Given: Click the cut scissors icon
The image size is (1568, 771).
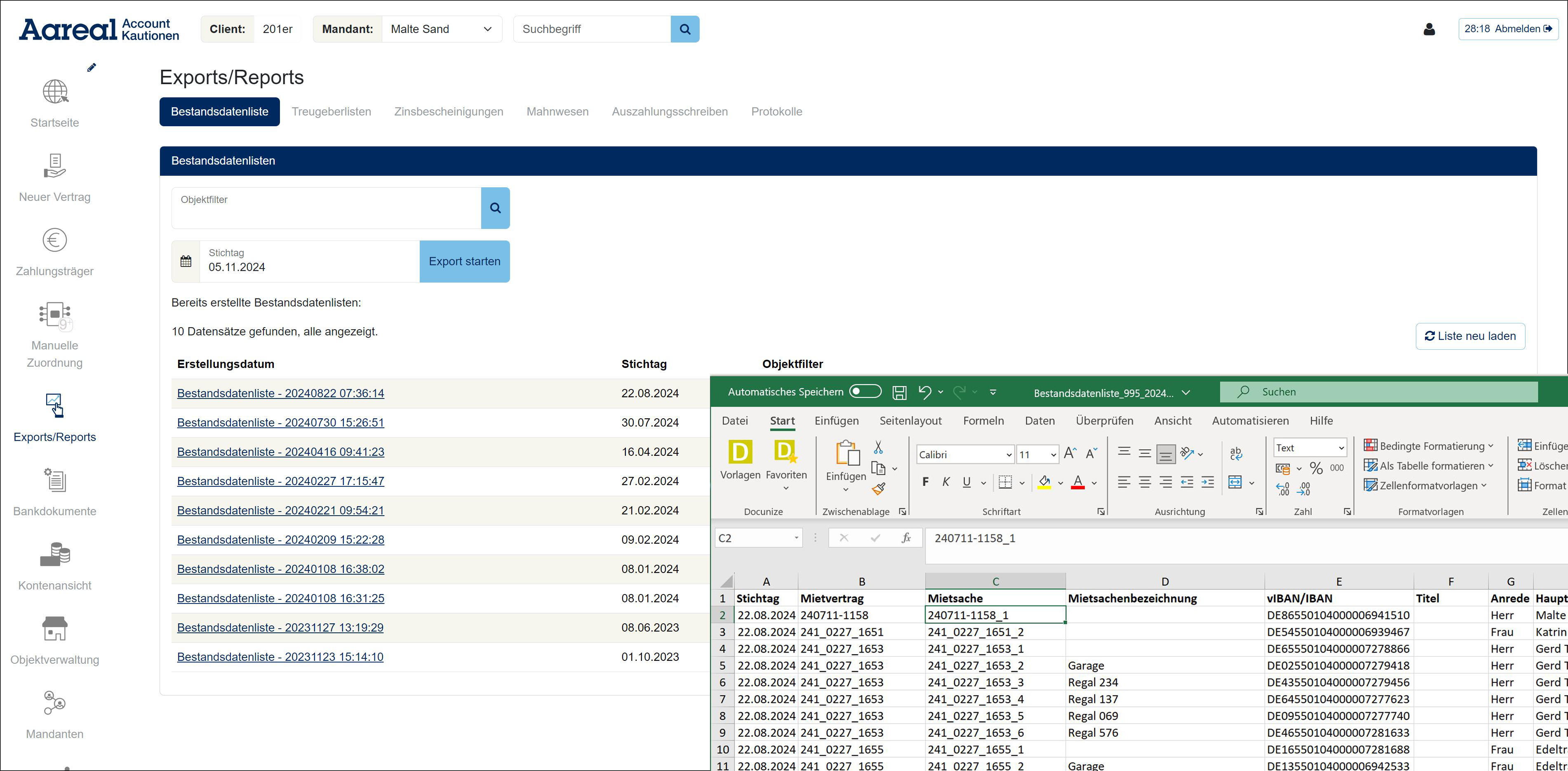Looking at the screenshot, I should [x=878, y=448].
